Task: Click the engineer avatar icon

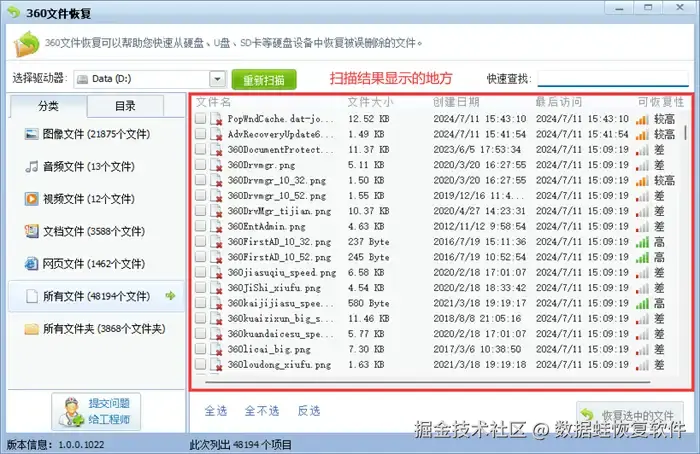Action: 71,412
